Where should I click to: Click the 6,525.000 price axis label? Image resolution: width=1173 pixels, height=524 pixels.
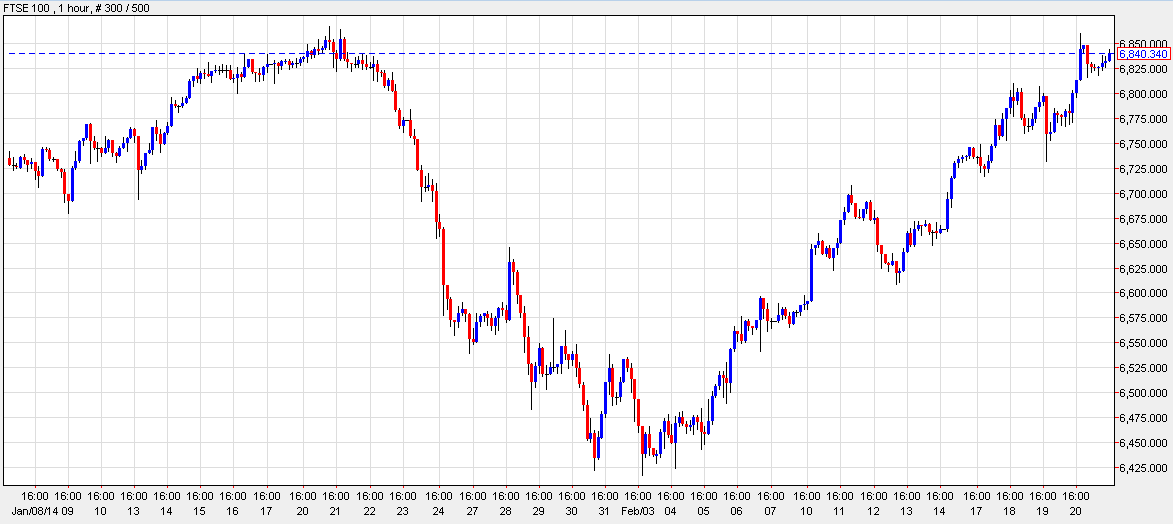[1143, 368]
